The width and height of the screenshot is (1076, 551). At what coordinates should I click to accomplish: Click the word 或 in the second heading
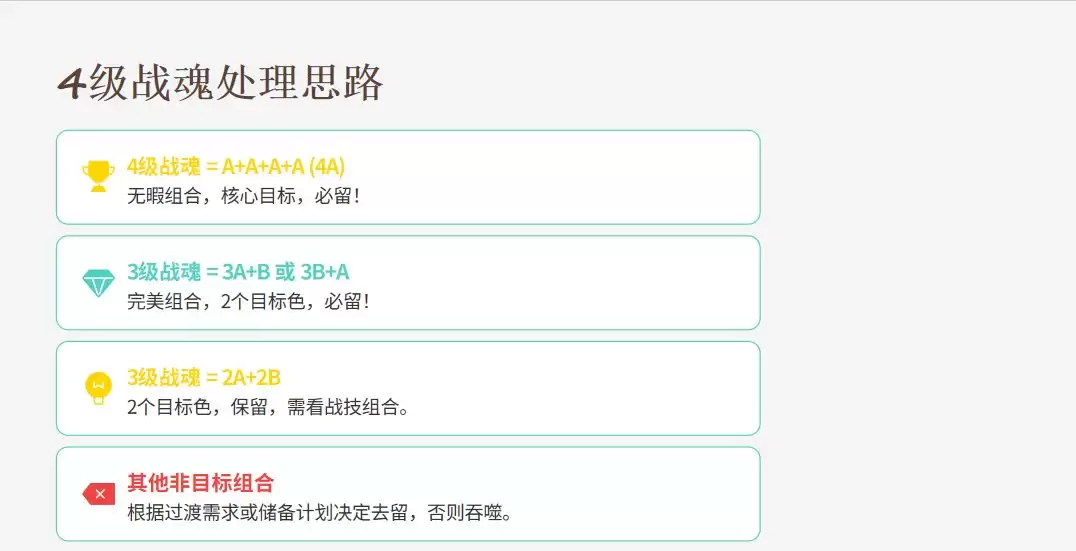(284, 272)
